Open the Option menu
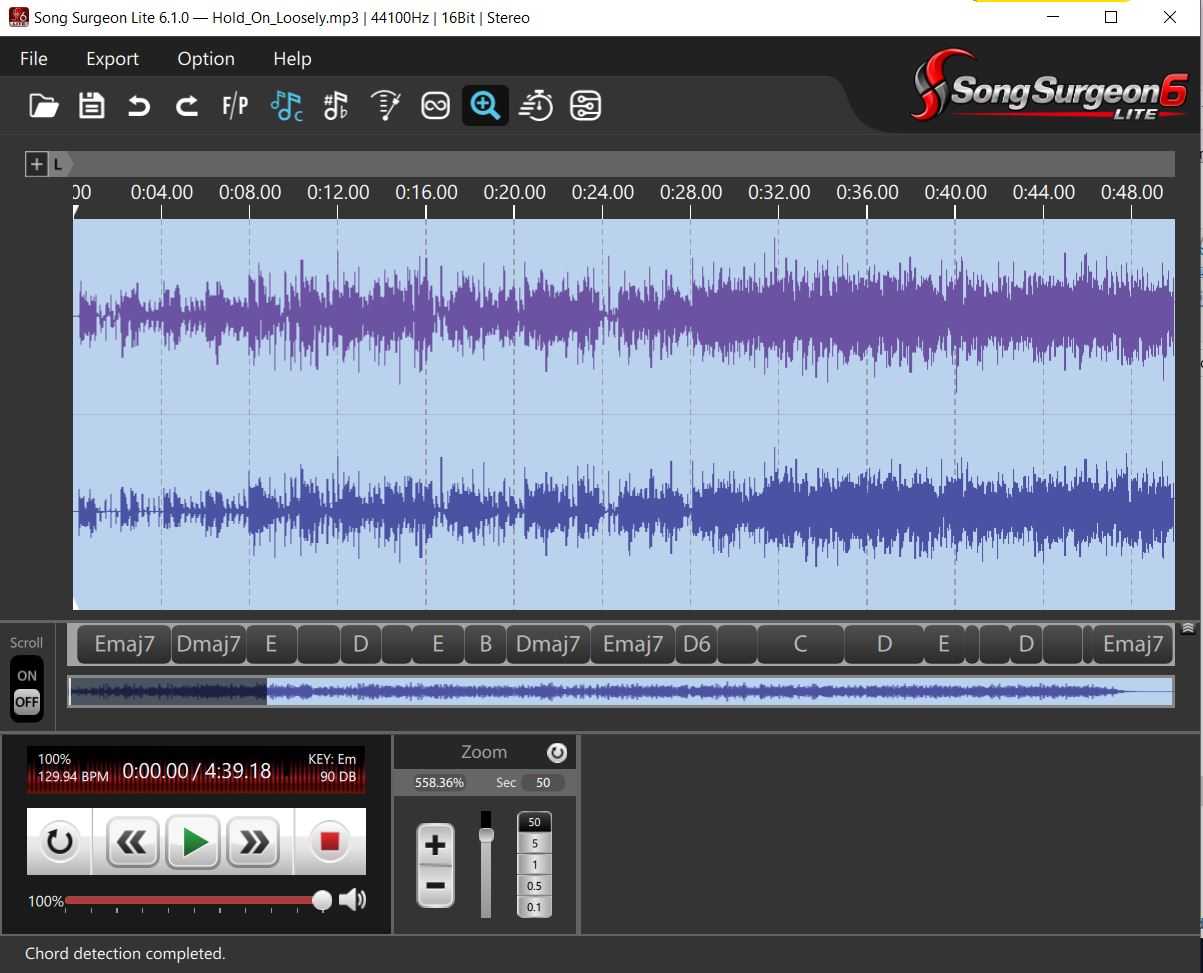Image resolution: width=1203 pixels, height=973 pixels. [x=206, y=59]
